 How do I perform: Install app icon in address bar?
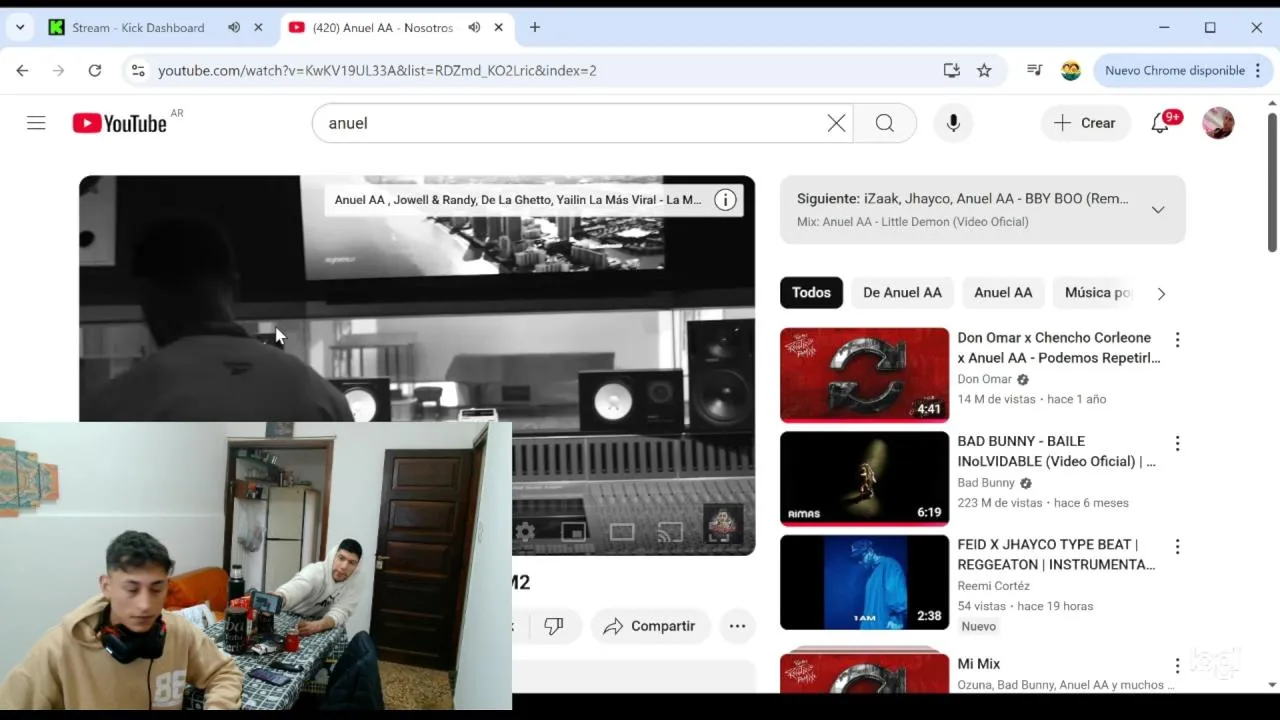[951, 70]
